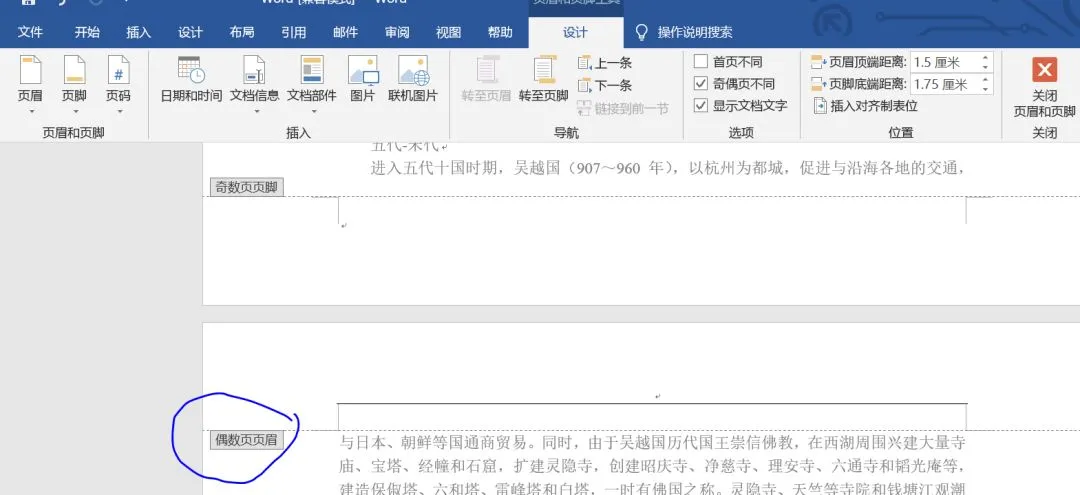Click the 转至页脚 go to footer icon
The image size is (1080, 495).
(543, 70)
